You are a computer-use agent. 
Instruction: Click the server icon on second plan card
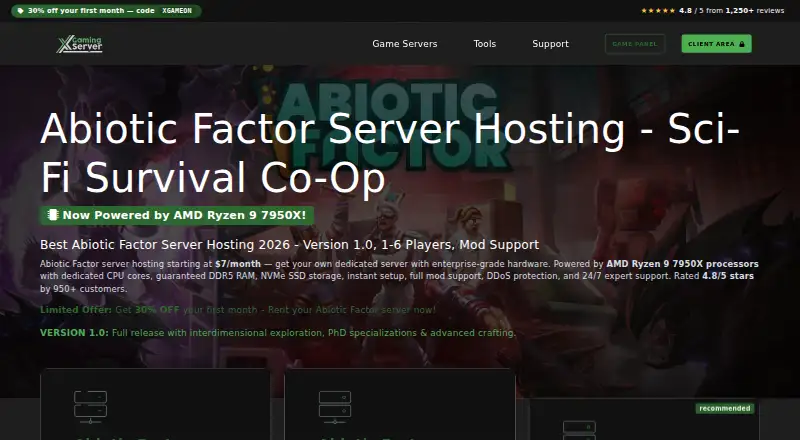pos(335,407)
